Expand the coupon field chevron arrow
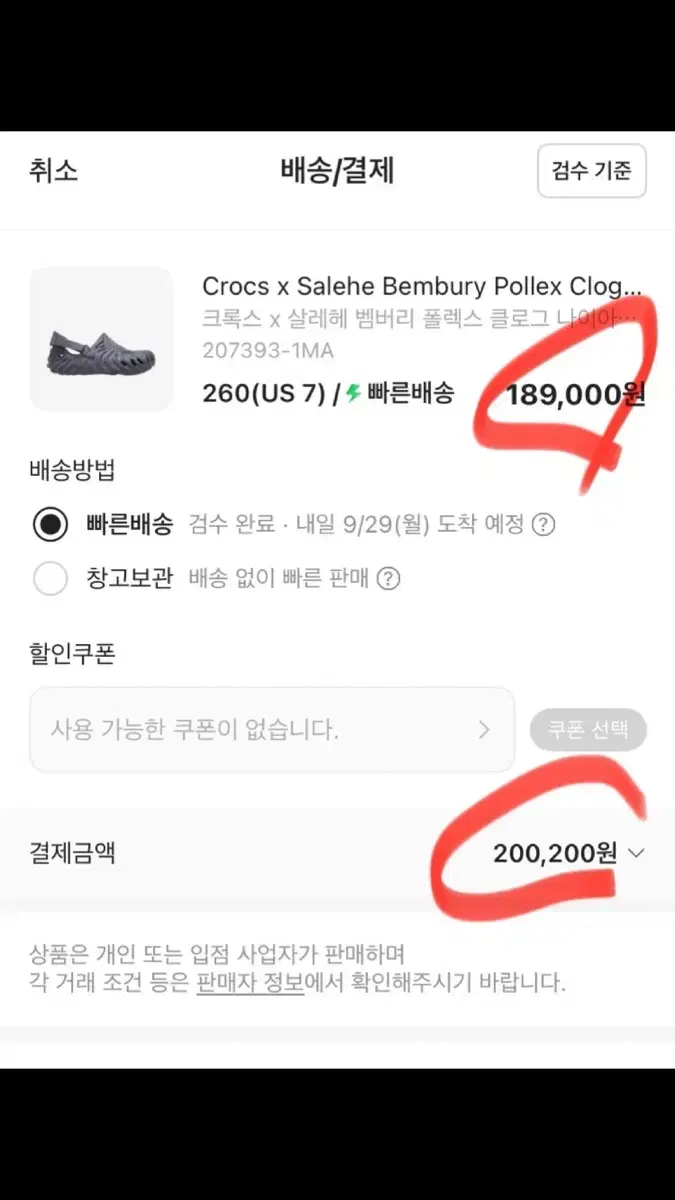The height and width of the screenshot is (1200, 675). click(484, 729)
